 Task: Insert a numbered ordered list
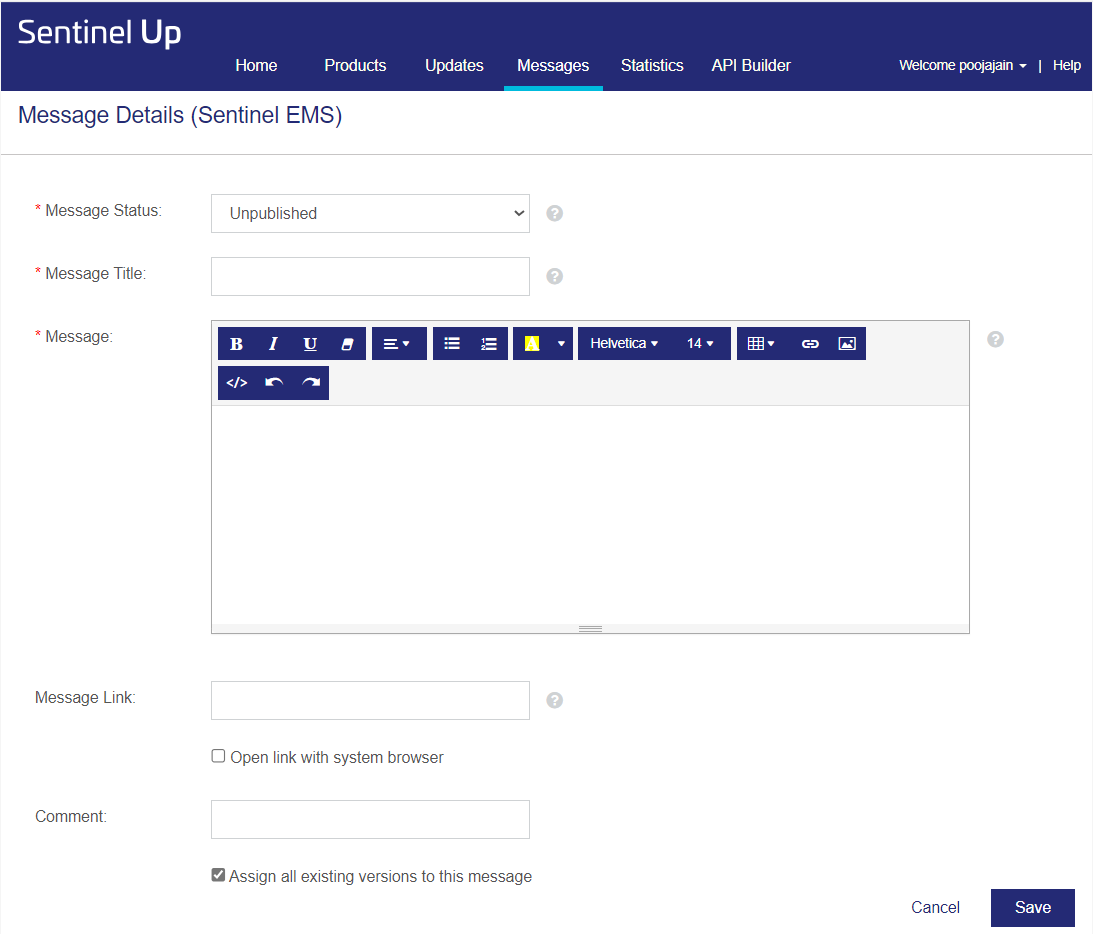(x=489, y=344)
